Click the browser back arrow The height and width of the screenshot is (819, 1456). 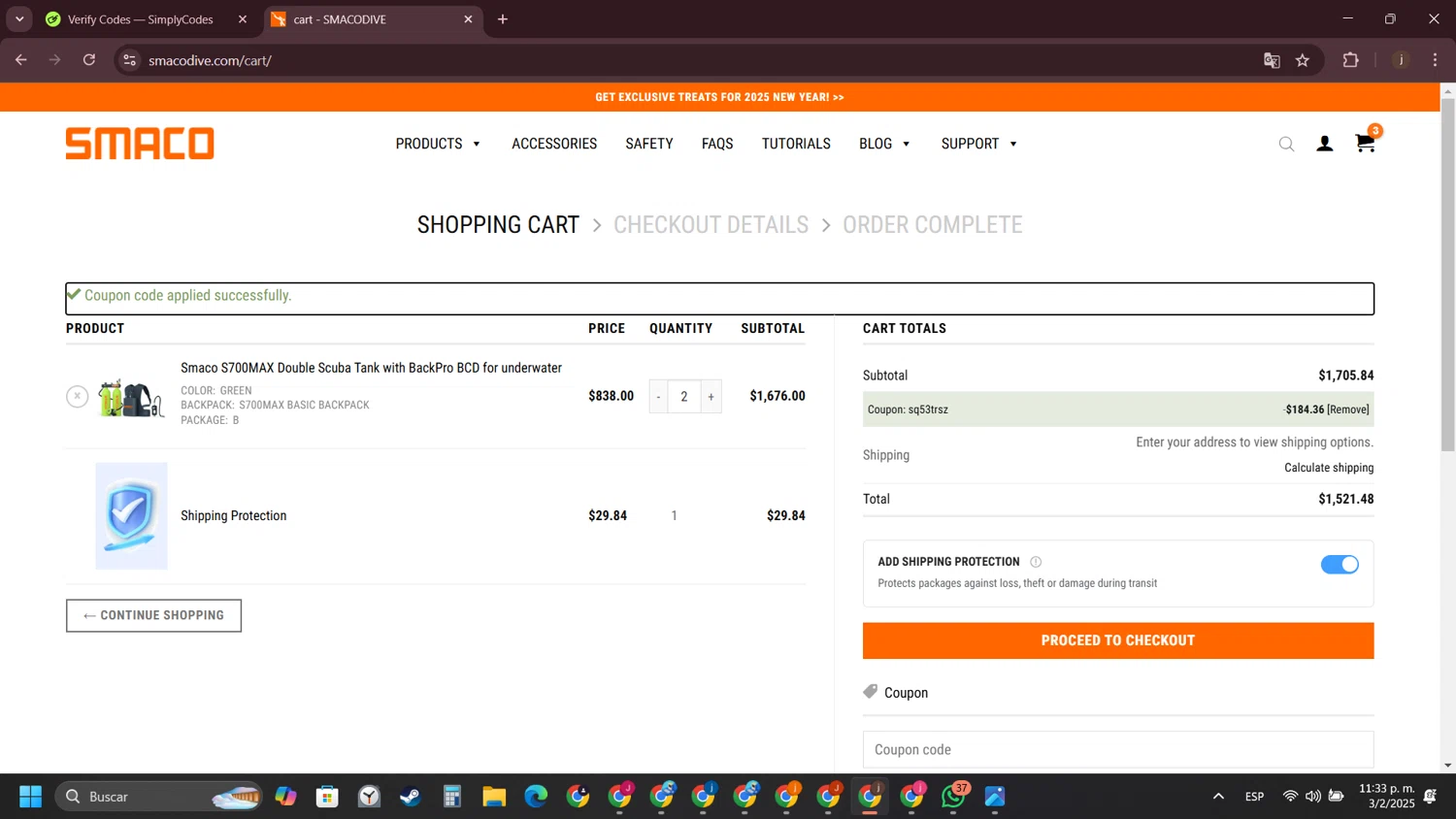pyautogui.click(x=21, y=60)
